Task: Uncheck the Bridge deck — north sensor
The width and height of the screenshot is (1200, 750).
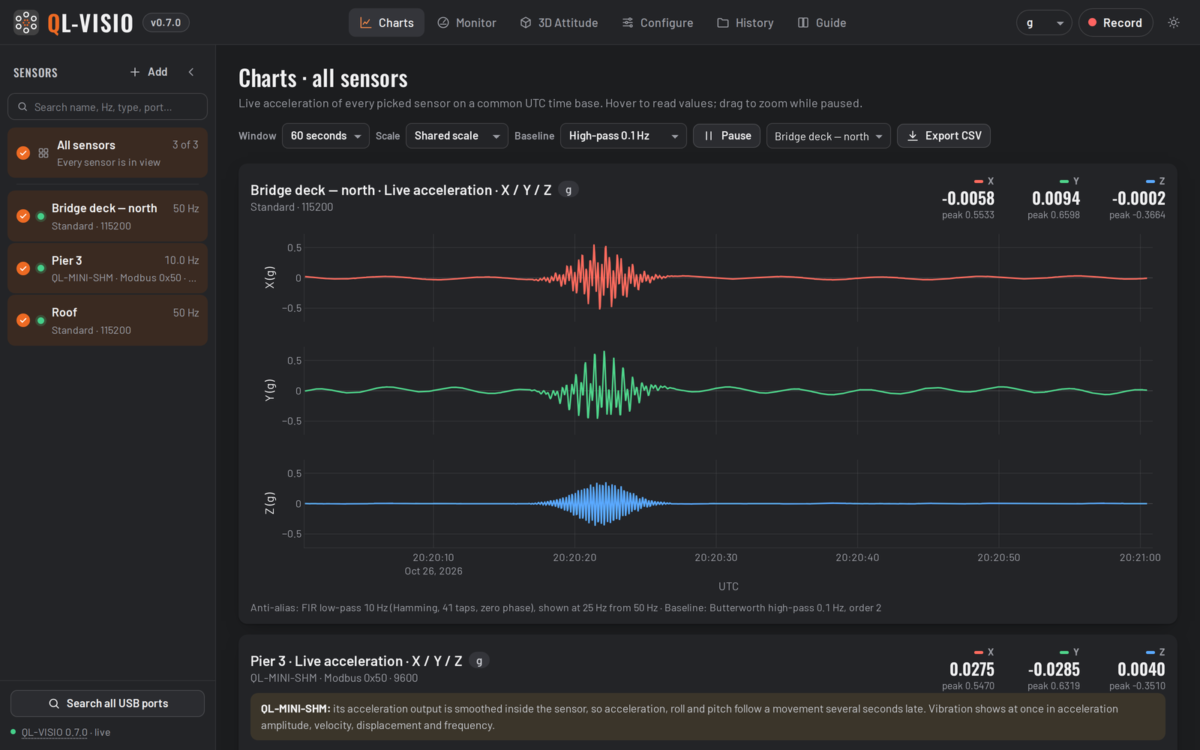Action: pos(23,216)
